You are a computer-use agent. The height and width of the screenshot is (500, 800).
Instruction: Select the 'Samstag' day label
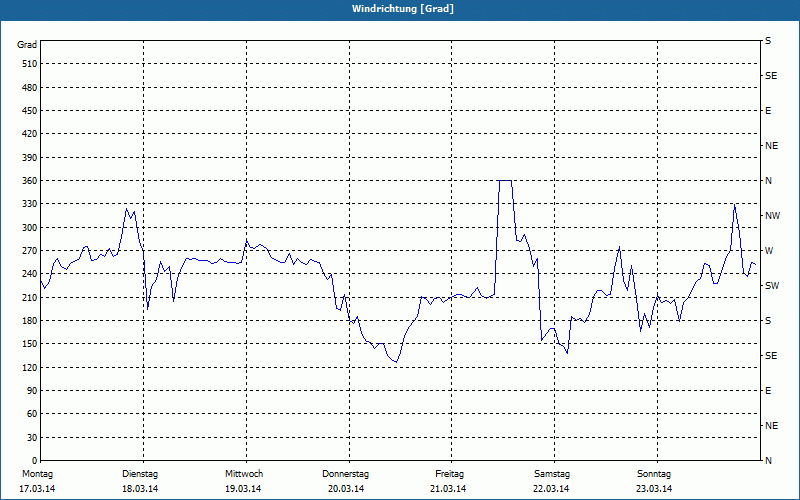(x=552, y=474)
